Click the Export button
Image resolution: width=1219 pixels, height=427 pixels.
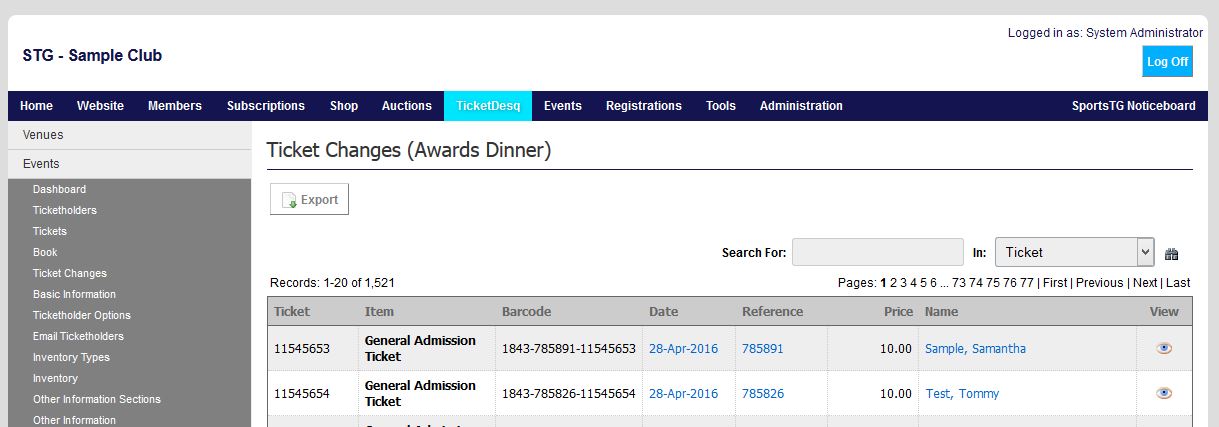(309, 199)
